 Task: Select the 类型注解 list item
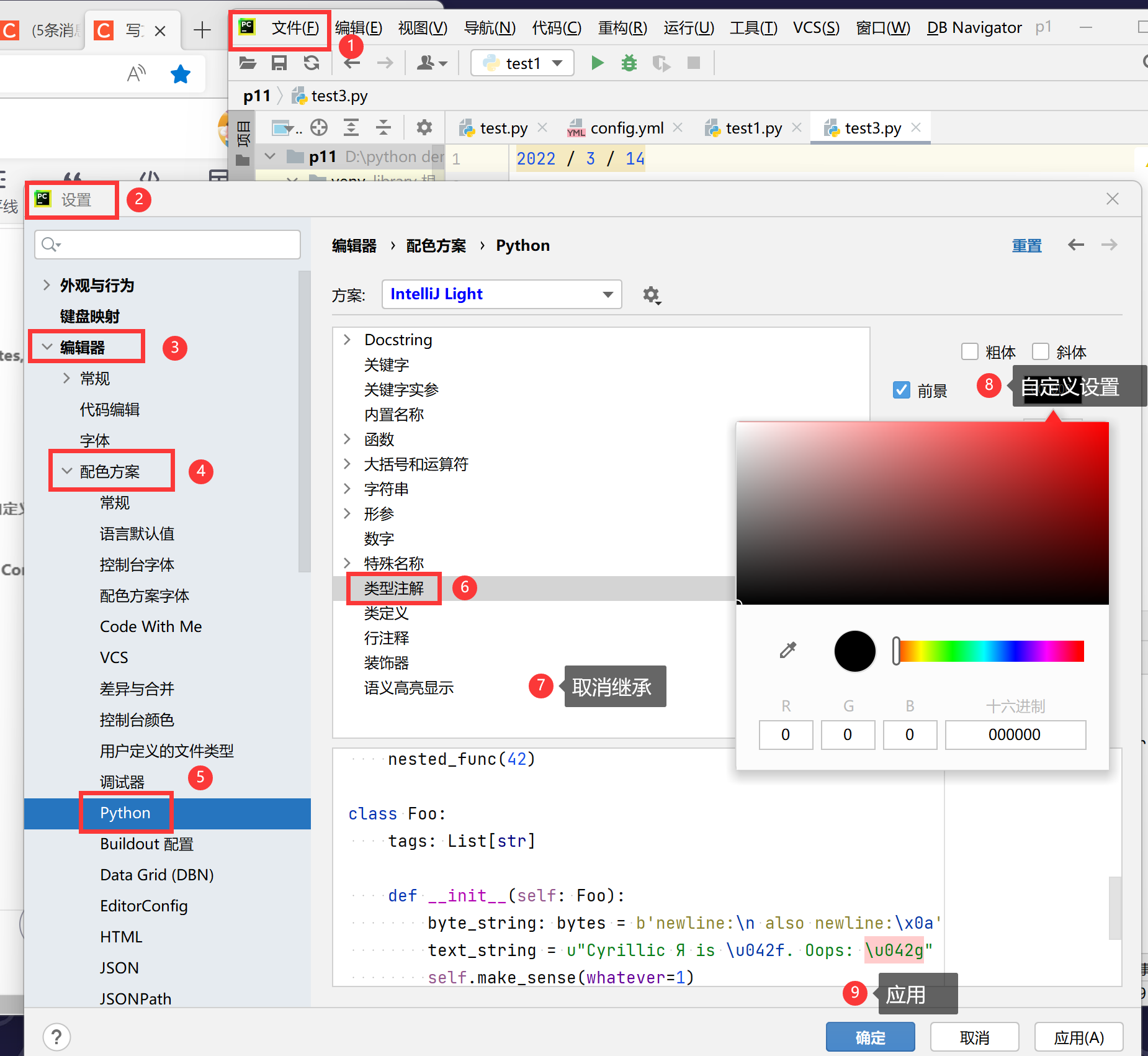(x=394, y=588)
